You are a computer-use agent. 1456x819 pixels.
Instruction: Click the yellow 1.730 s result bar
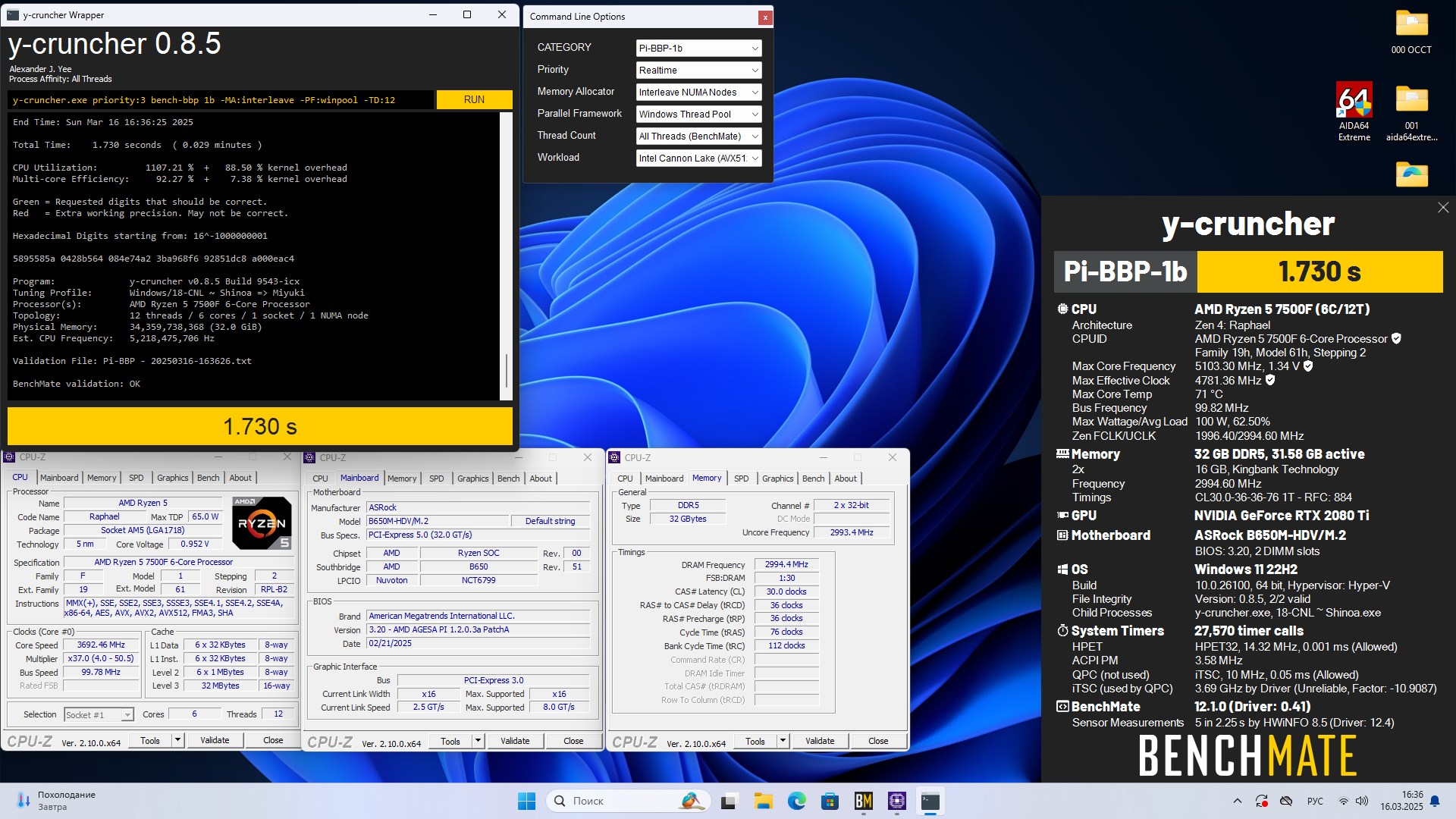[259, 426]
